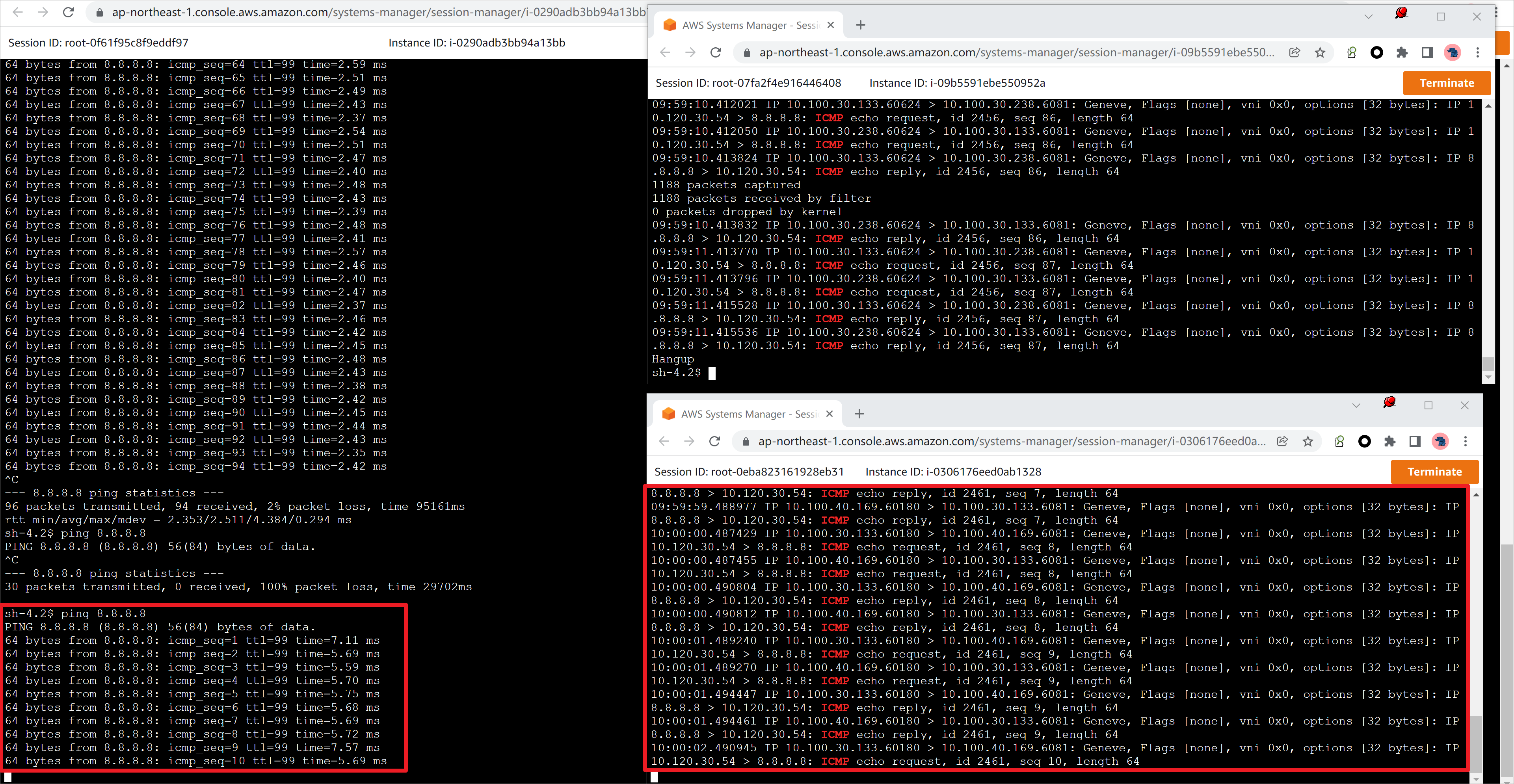Close the tab in top-right window
Screen dimensions: 1514x784
click(830, 25)
